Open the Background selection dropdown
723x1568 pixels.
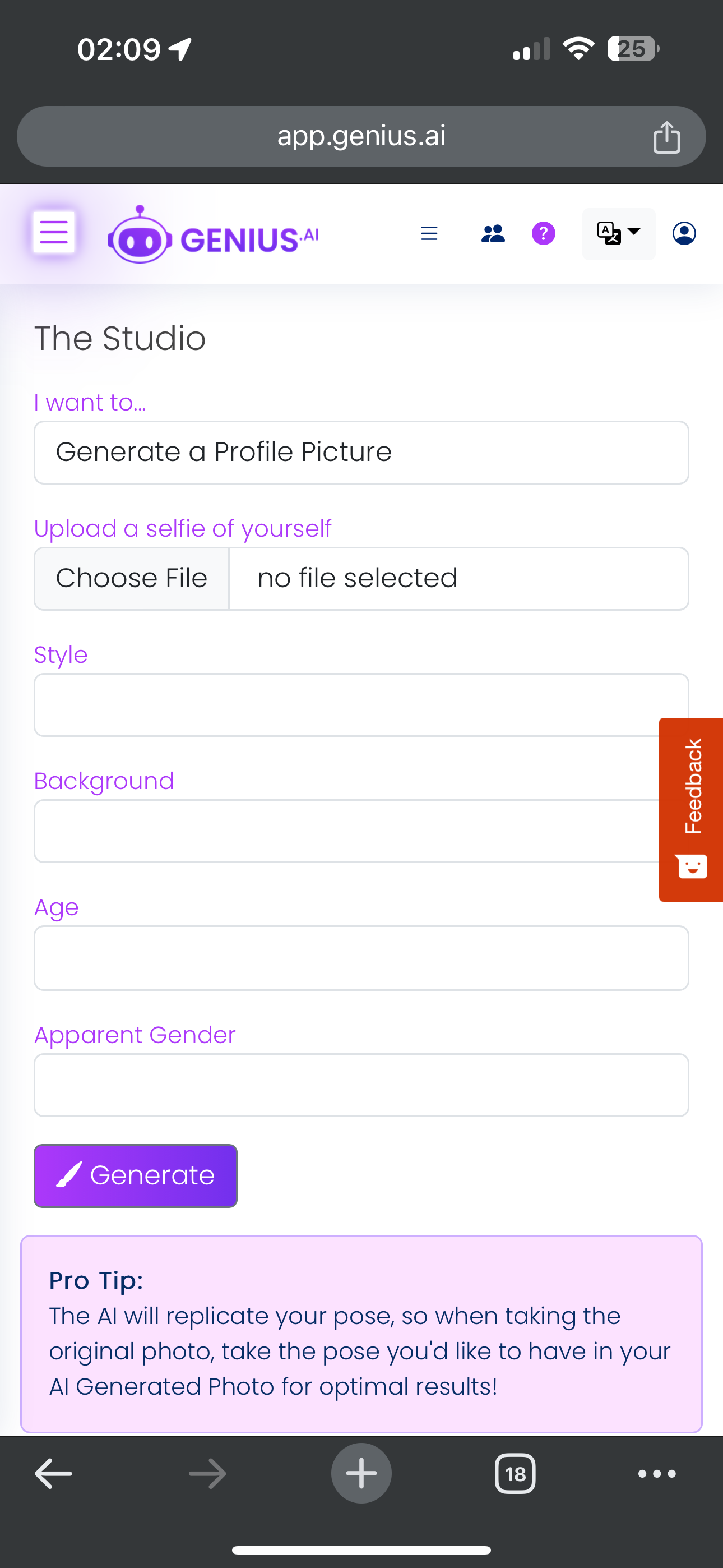(347, 831)
